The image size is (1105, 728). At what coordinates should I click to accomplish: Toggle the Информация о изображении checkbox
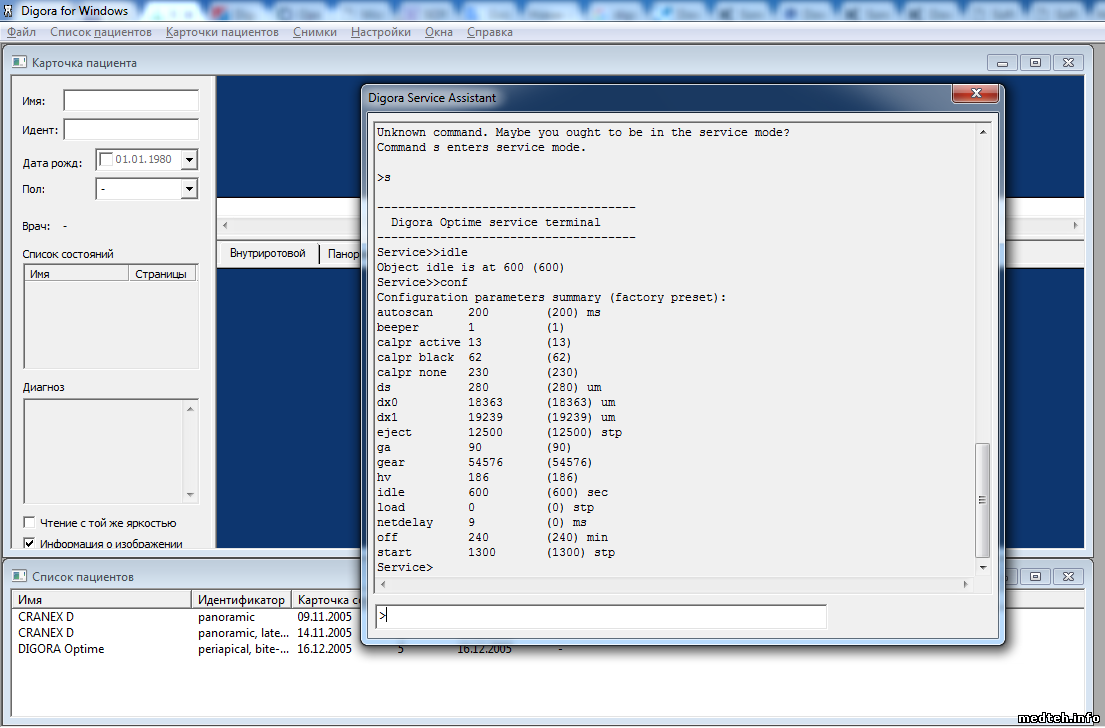(30, 544)
